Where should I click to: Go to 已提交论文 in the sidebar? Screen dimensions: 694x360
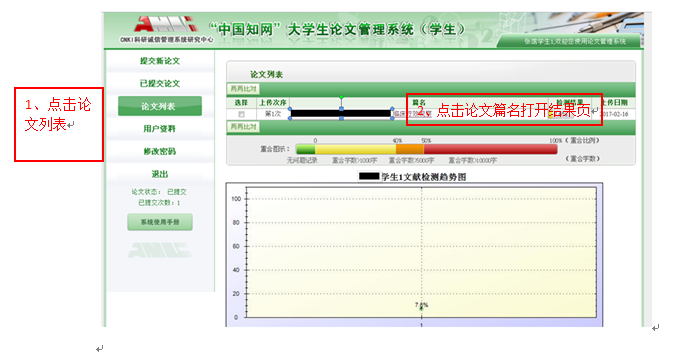click(x=160, y=84)
